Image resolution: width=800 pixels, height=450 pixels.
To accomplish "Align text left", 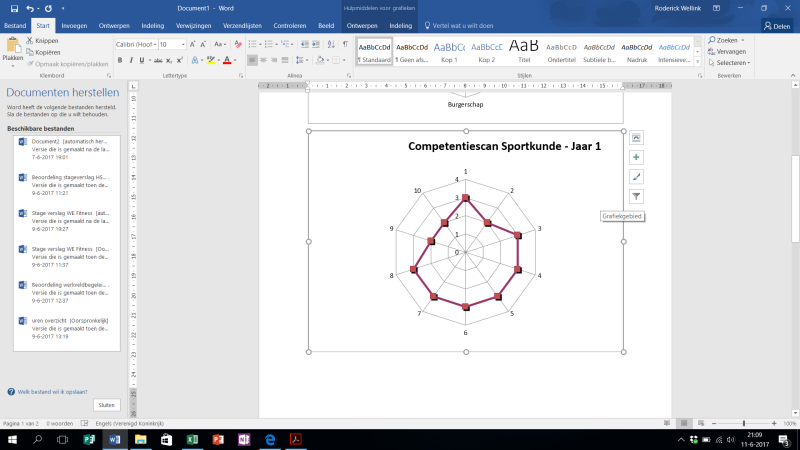I will click(x=252, y=60).
